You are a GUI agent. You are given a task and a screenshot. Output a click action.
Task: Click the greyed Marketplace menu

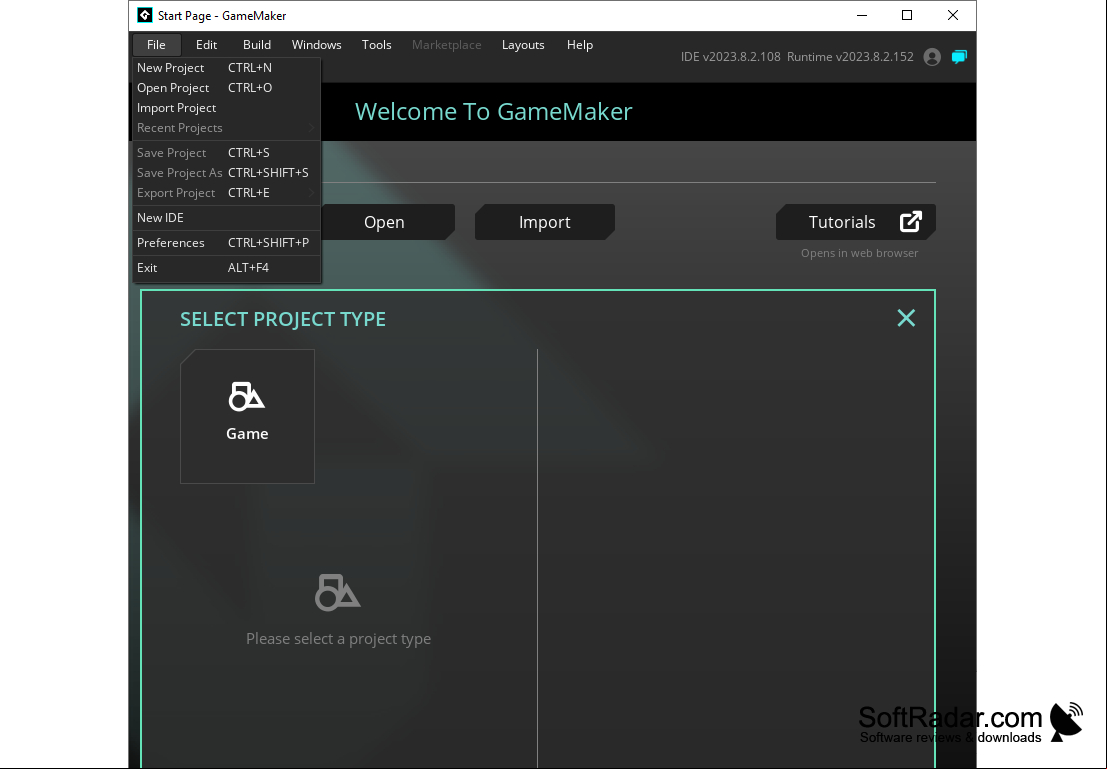(x=446, y=44)
